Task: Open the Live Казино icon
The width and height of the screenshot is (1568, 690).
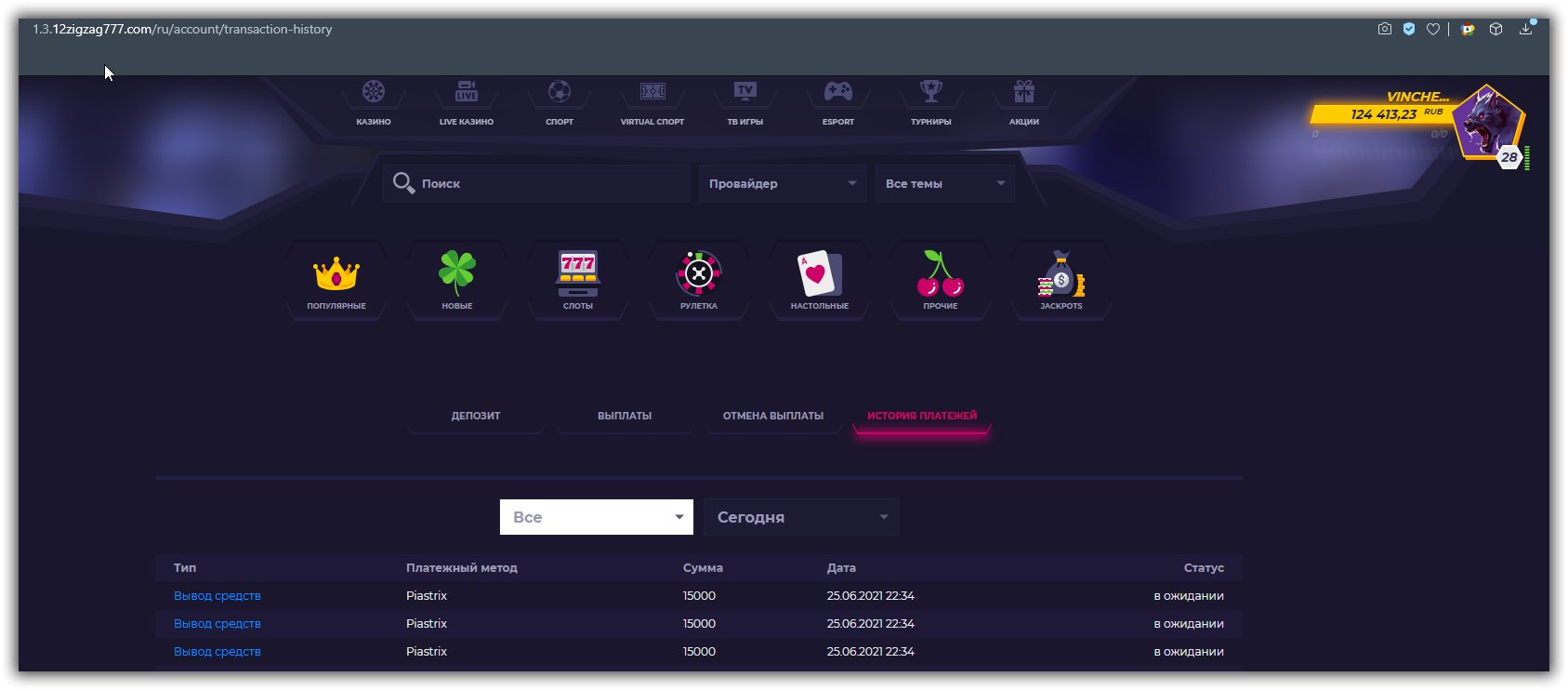Action: 467,92
